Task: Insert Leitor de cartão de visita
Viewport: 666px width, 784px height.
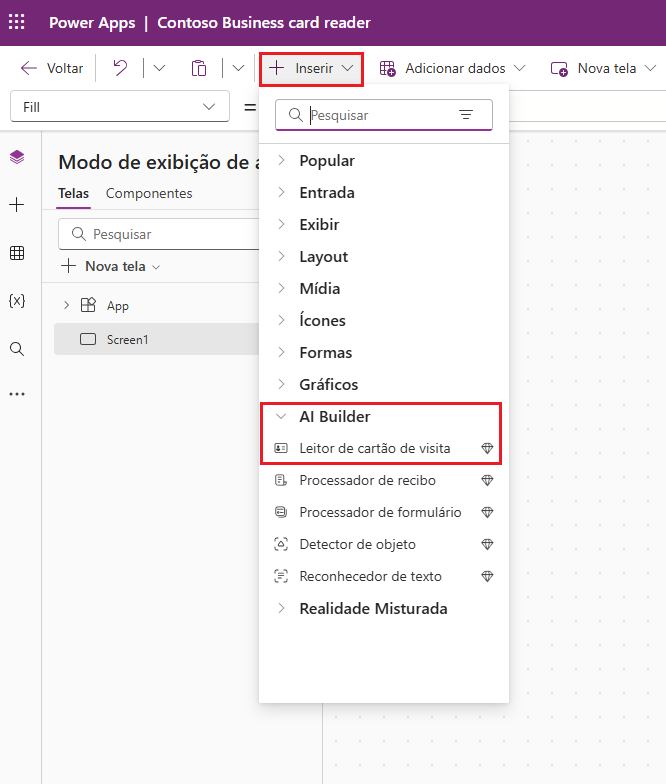Action: (x=374, y=448)
